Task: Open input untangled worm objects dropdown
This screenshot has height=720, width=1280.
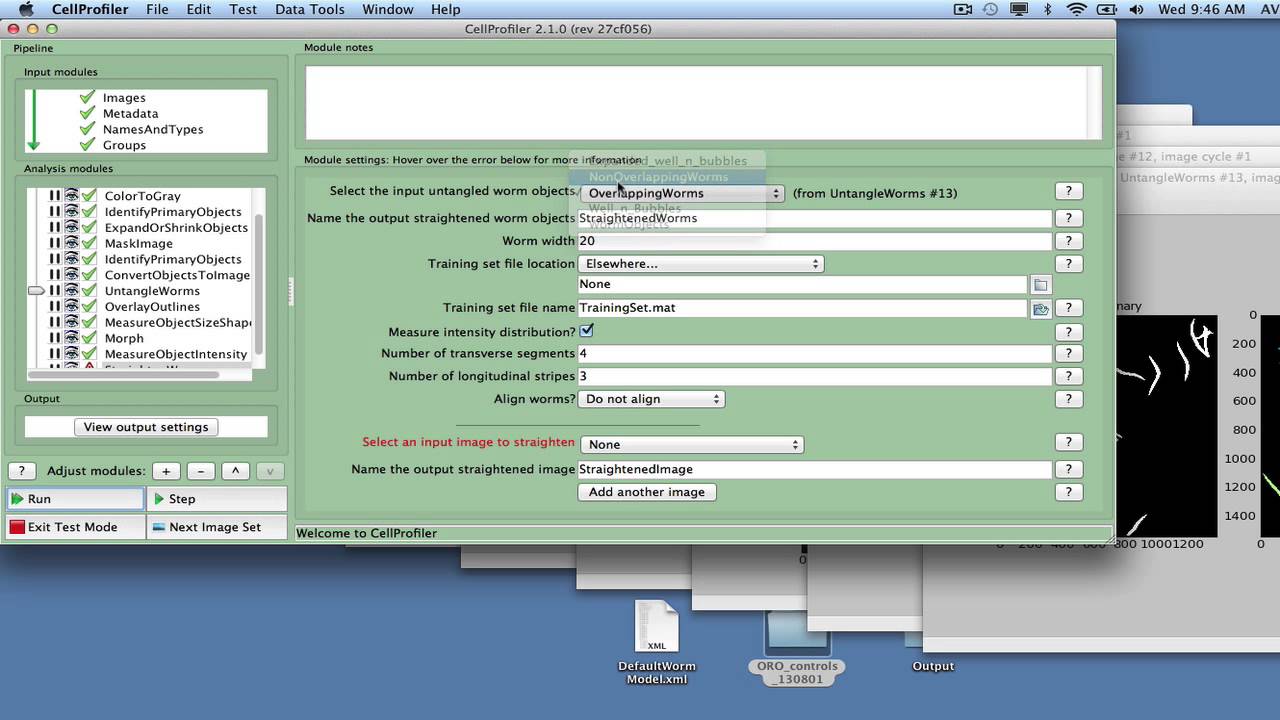Action: 682,193
